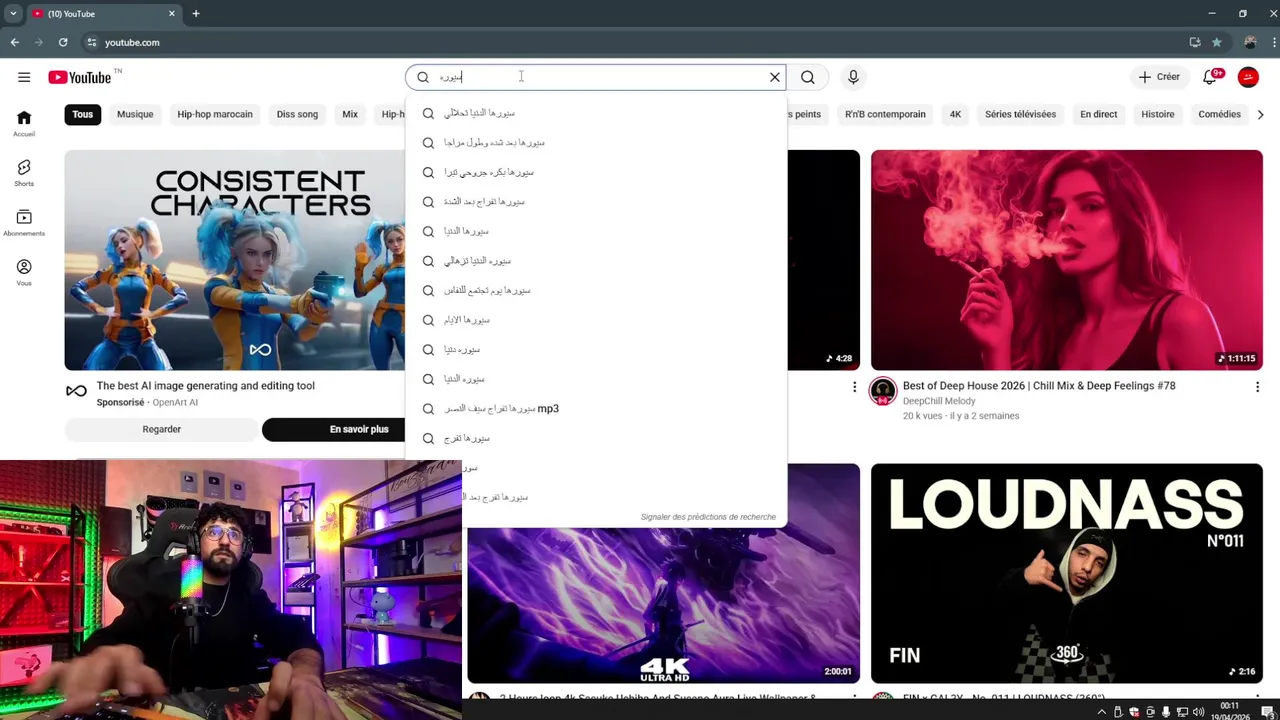Screen dimensions: 1280x720
Task: Open the notifications bell
Action: [x=1210, y=77]
